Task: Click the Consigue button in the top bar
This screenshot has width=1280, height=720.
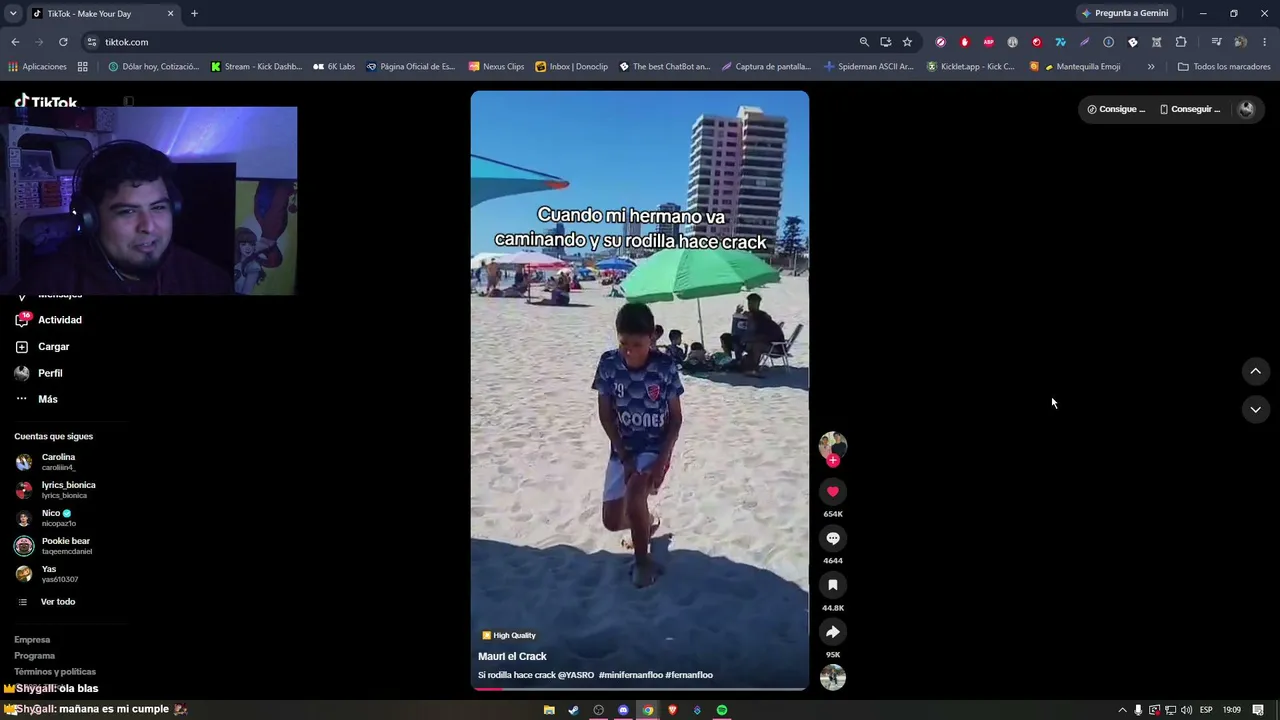Action: pos(1116,109)
